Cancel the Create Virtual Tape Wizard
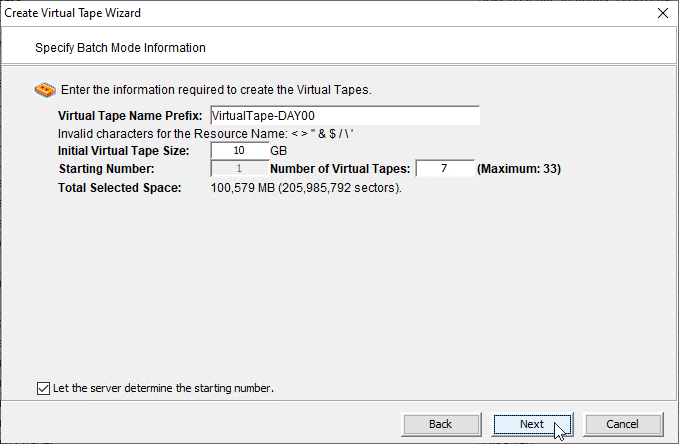Screen dimensions: 679x444 pos(622,424)
